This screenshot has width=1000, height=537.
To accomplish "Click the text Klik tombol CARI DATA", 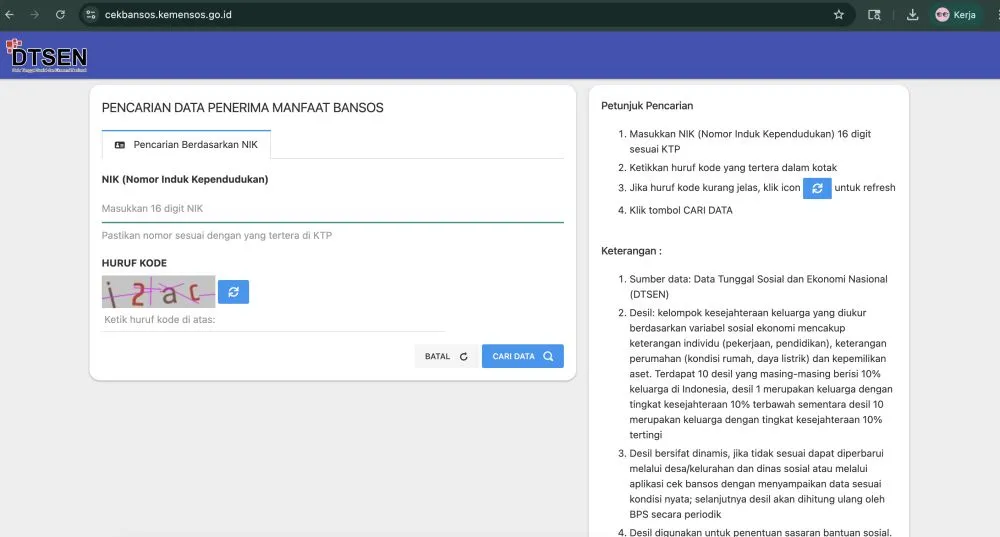I will click(x=680, y=210).
